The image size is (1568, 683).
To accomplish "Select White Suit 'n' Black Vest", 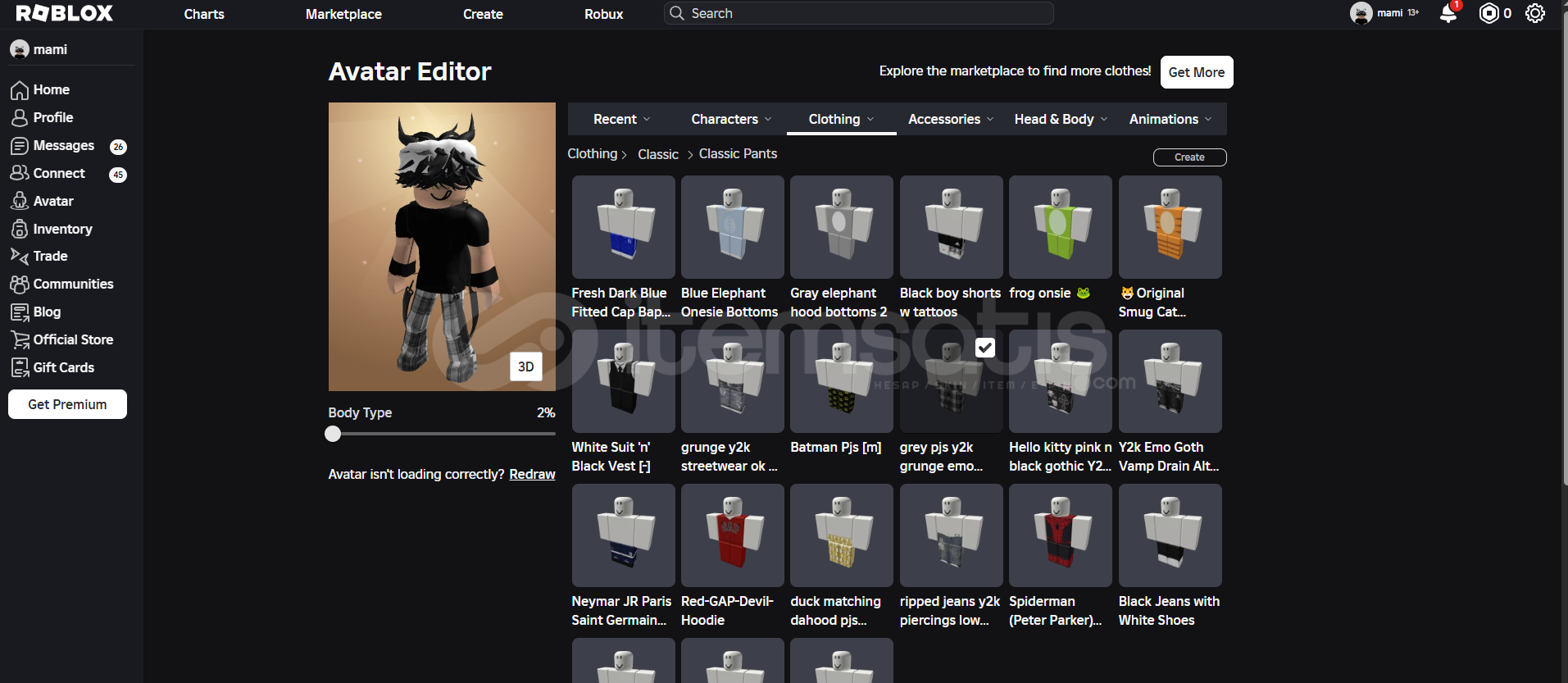I will pyautogui.click(x=623, y=381).
